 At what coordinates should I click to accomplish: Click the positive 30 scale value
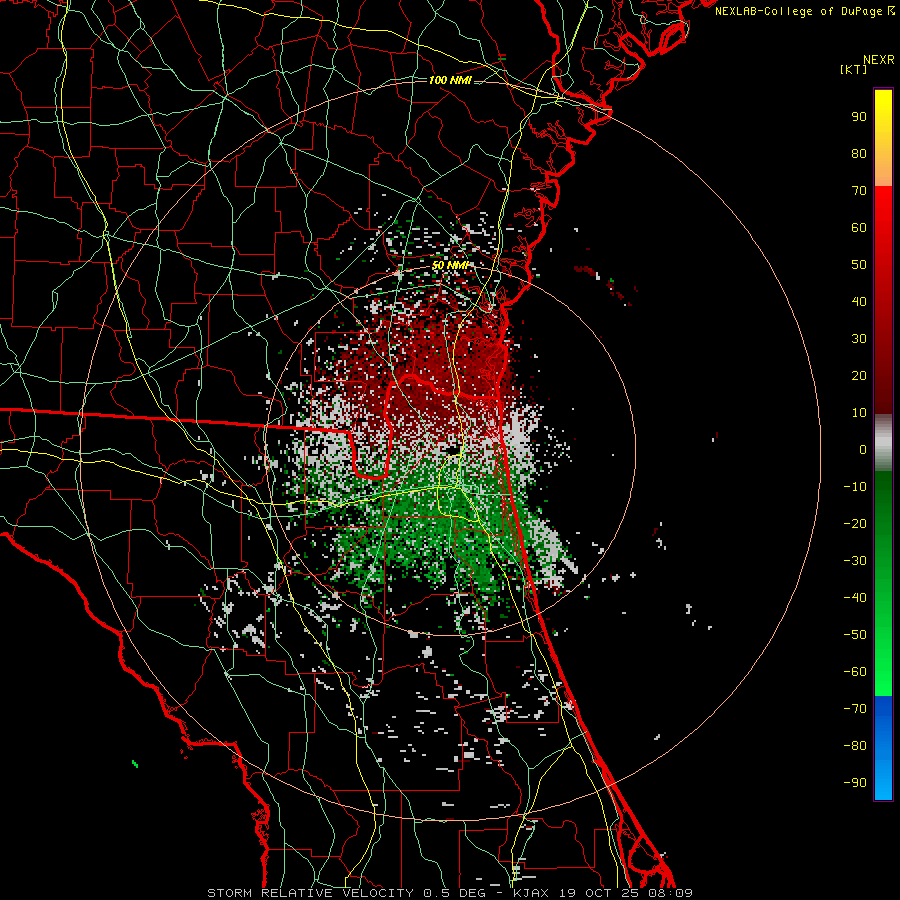(x=859, y=339)
